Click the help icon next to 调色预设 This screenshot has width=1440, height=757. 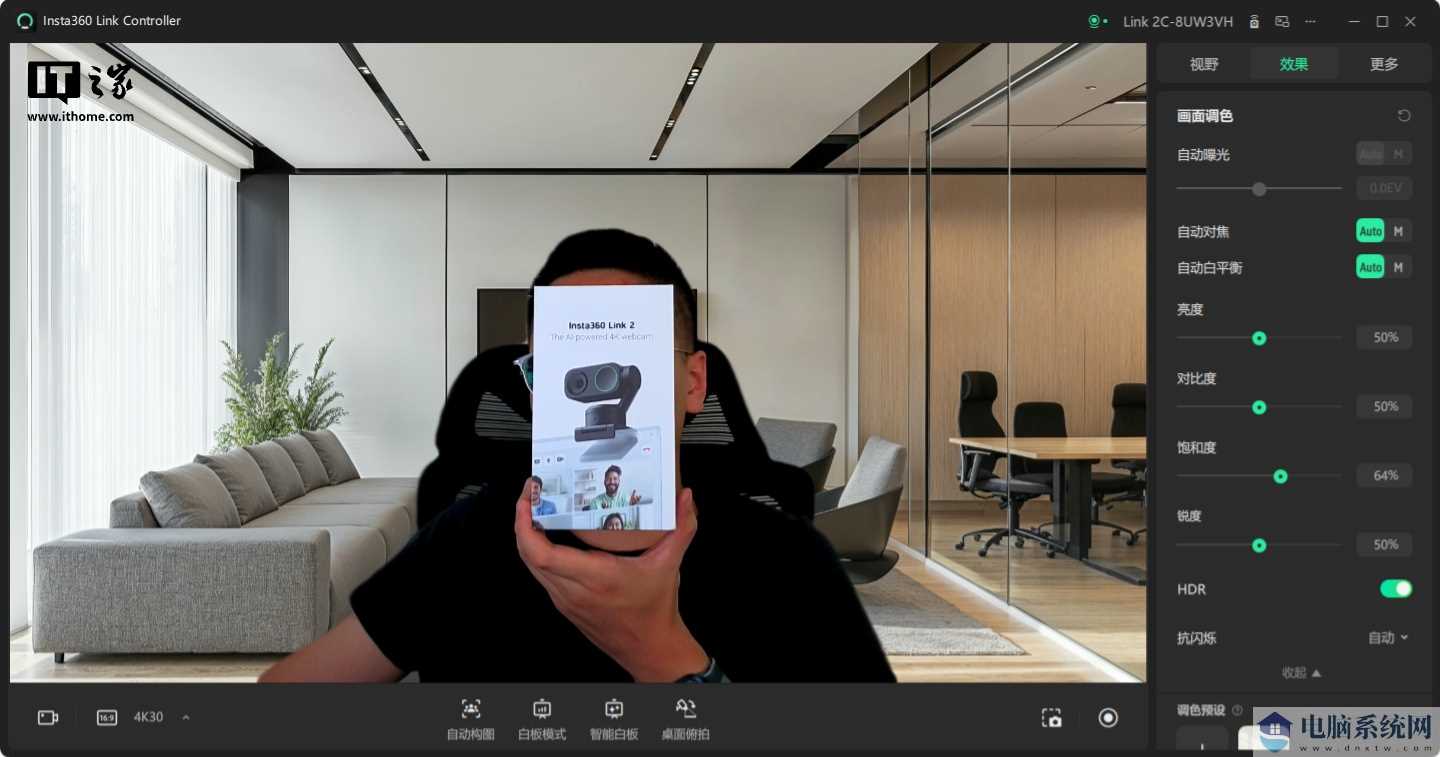(x=1237, y=711)
